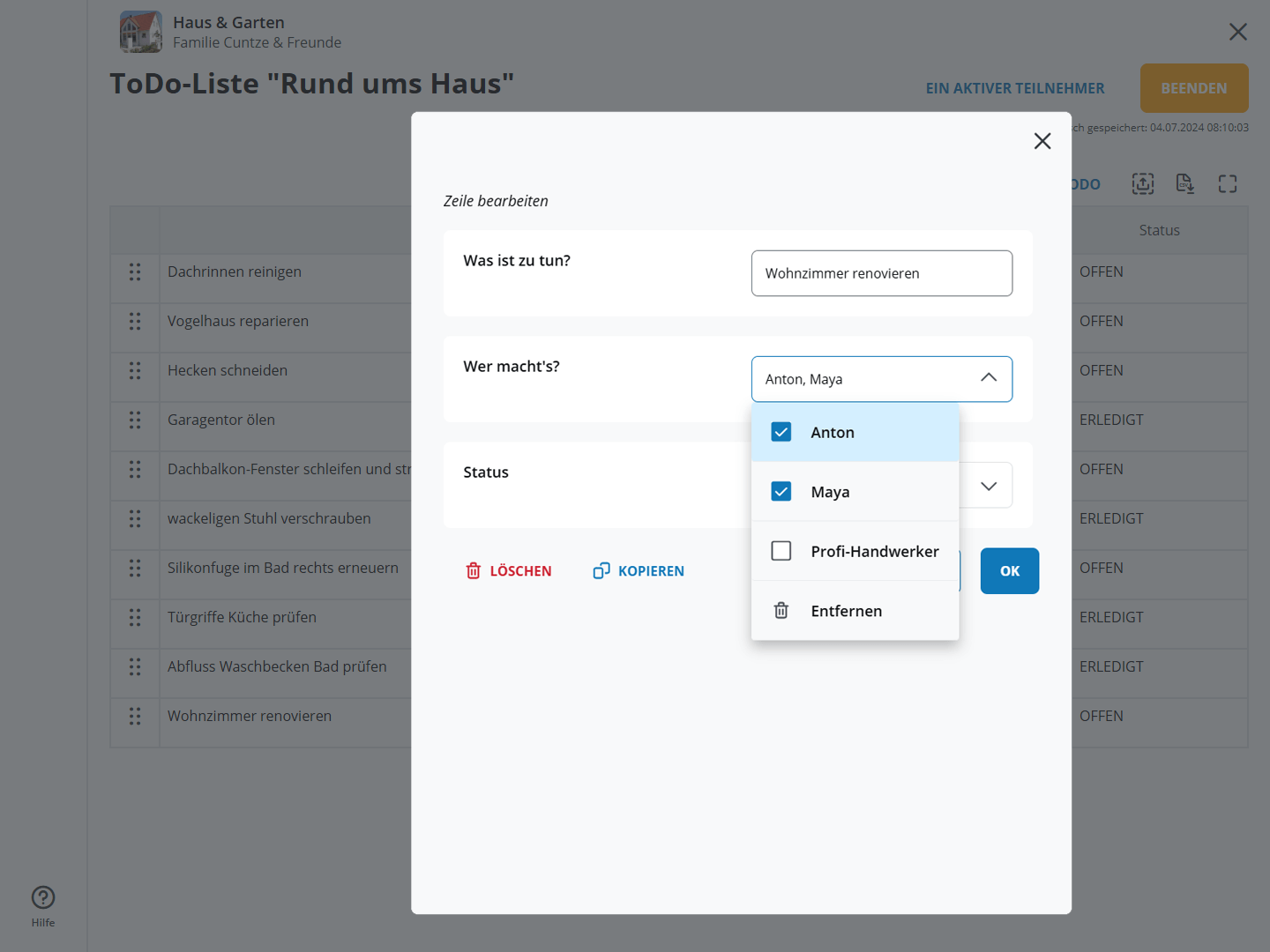Select Entfernen from the dropdown list
The image size is (1270, 952).
(846, 611)
